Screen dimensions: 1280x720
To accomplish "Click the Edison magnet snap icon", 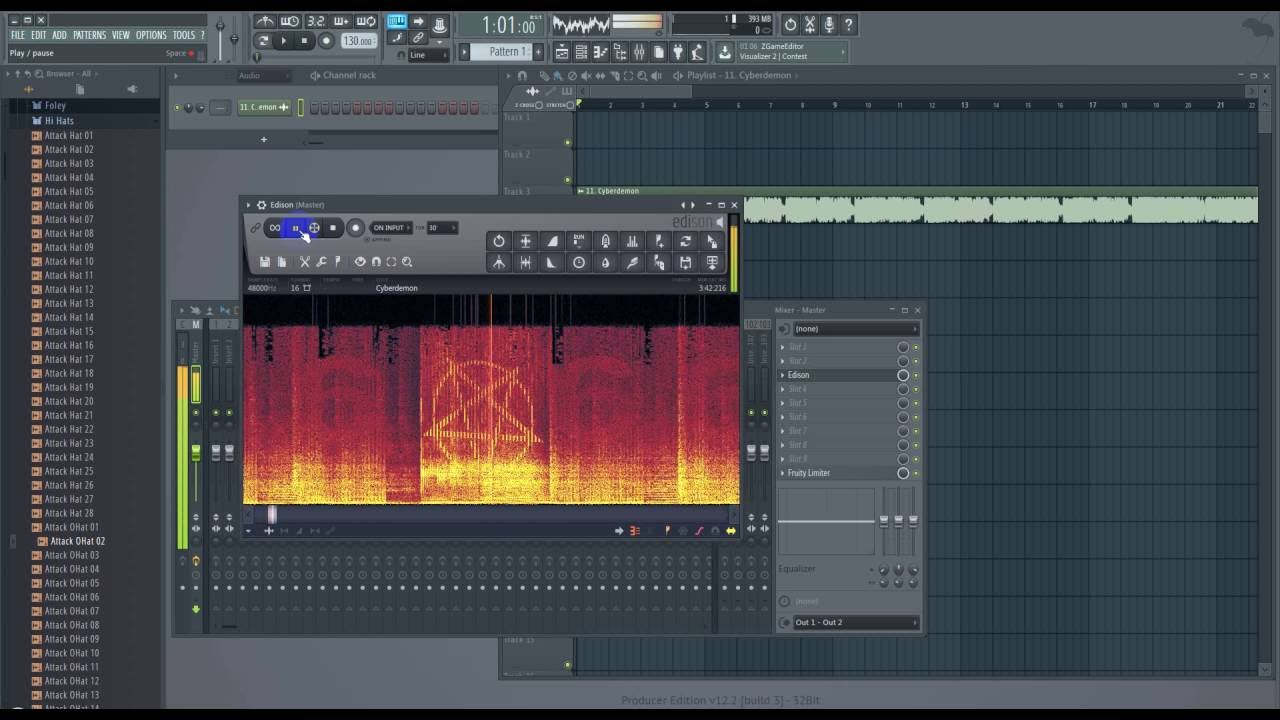I will point(376,262).
